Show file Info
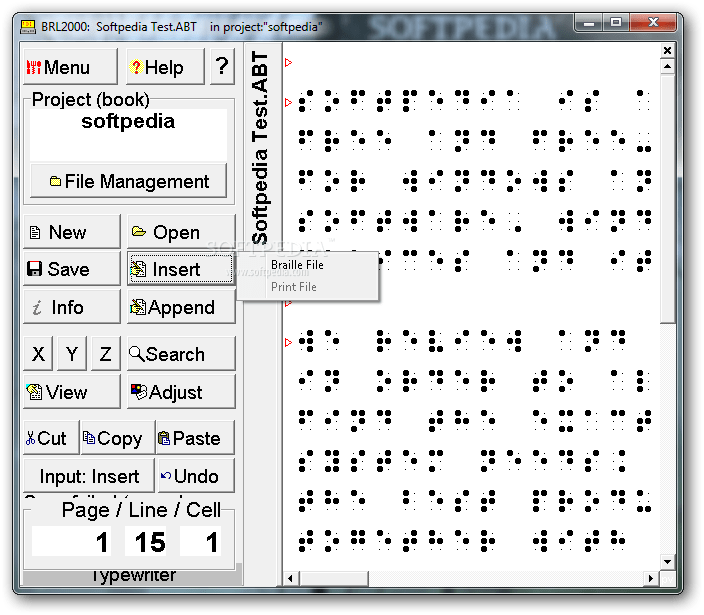This screenshot has width=704, height=615. click(x=72, y=307)
